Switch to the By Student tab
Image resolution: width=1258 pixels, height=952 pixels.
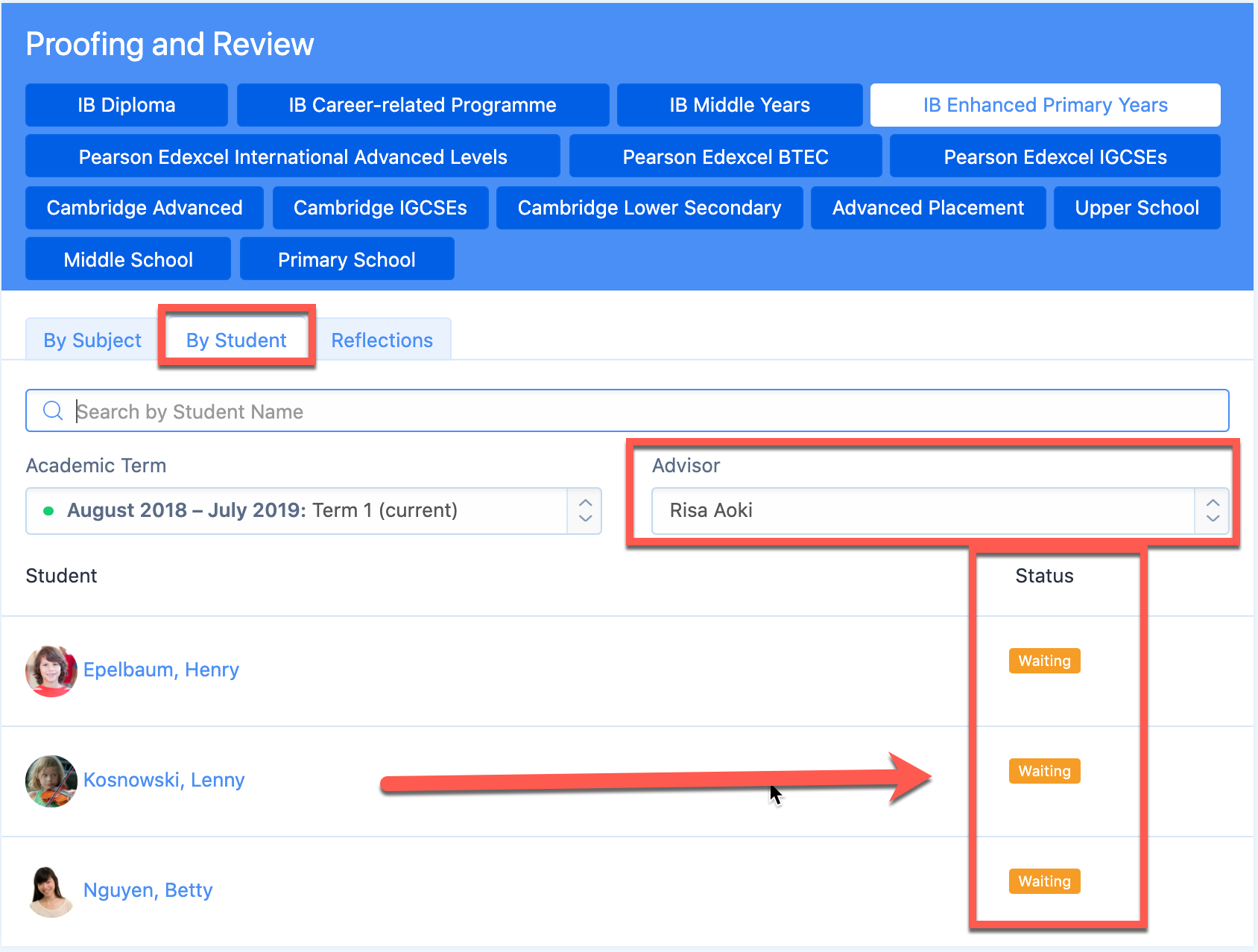point(236,340)
